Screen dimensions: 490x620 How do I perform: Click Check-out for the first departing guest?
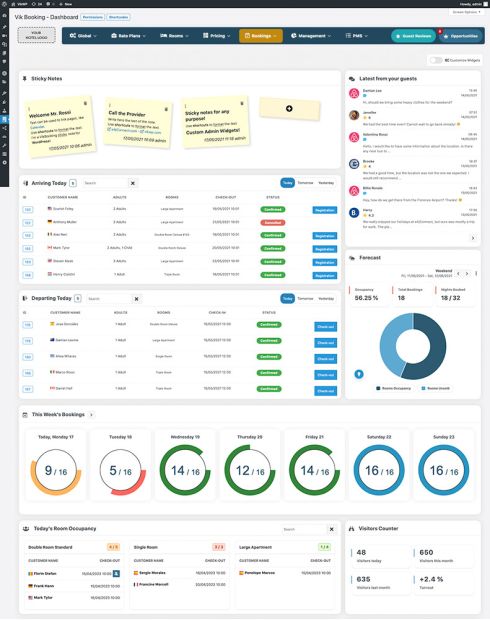click(326, 327)
